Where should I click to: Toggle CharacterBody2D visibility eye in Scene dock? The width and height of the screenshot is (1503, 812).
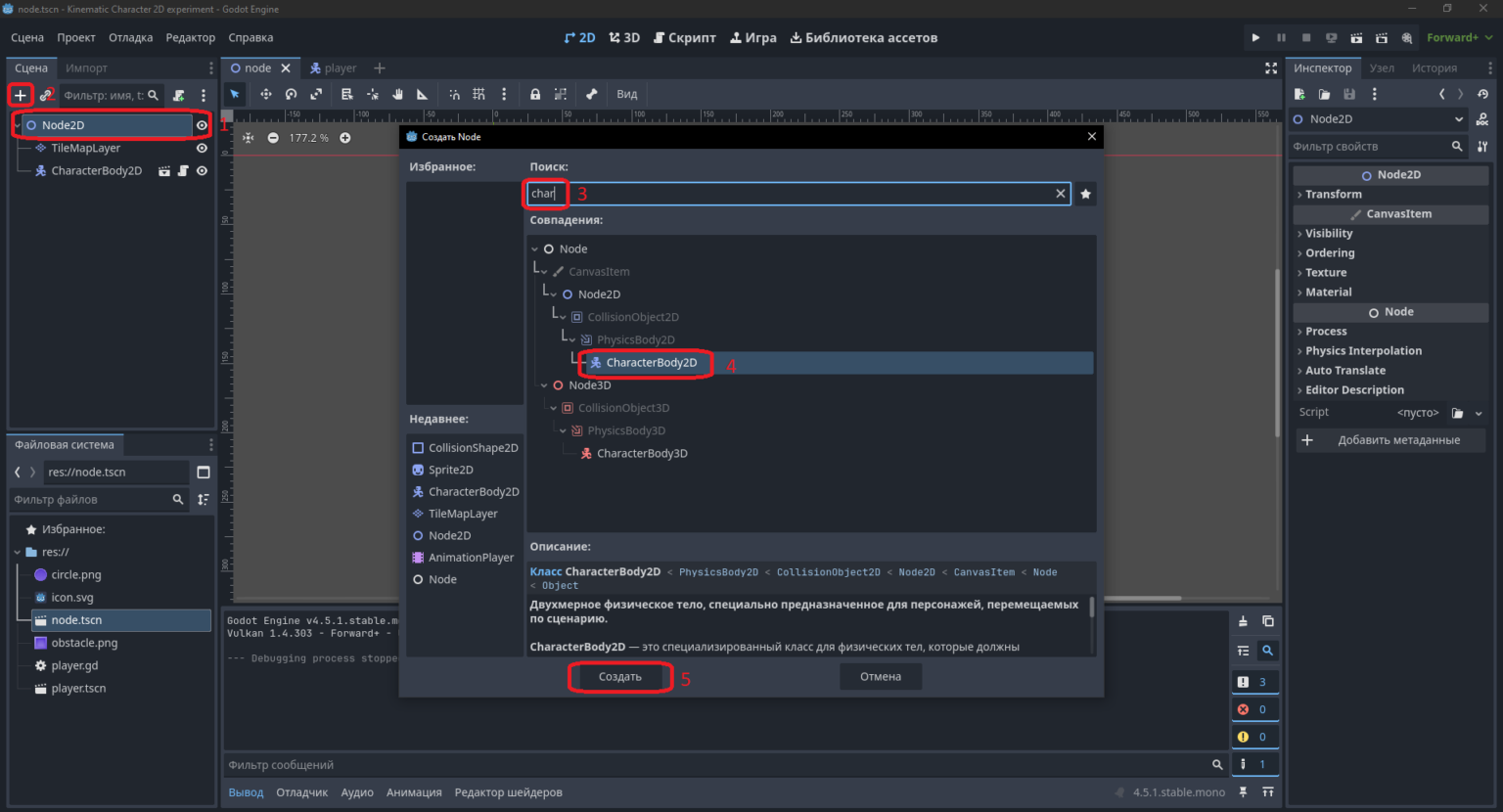pos(202,170)
